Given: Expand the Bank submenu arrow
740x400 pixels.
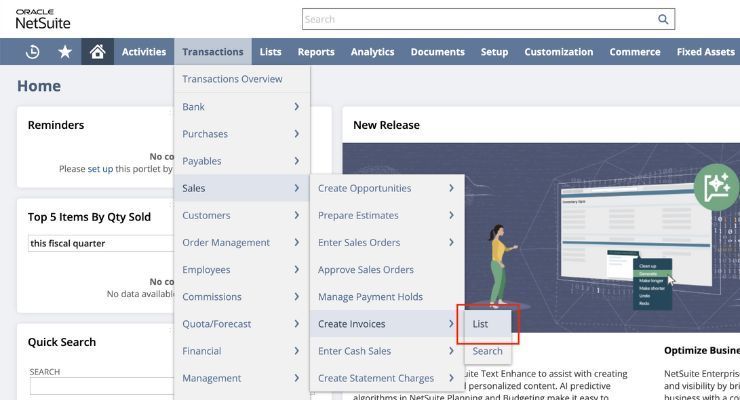Looking at the screenshot, I should pyautogui.click(x=296, y=107).
